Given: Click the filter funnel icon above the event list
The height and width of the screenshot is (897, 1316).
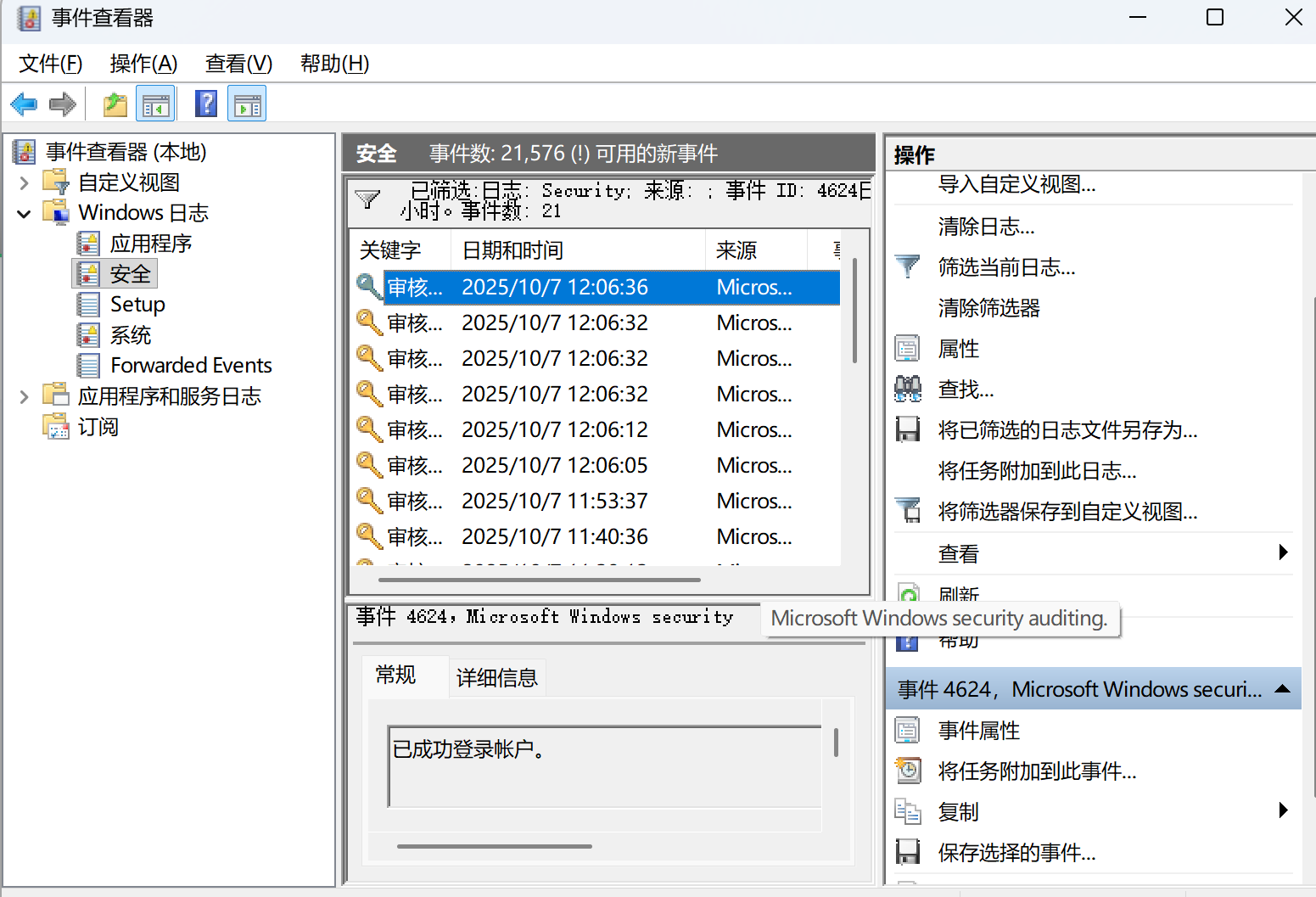Looking at the screenshot, I should (367, 199).
